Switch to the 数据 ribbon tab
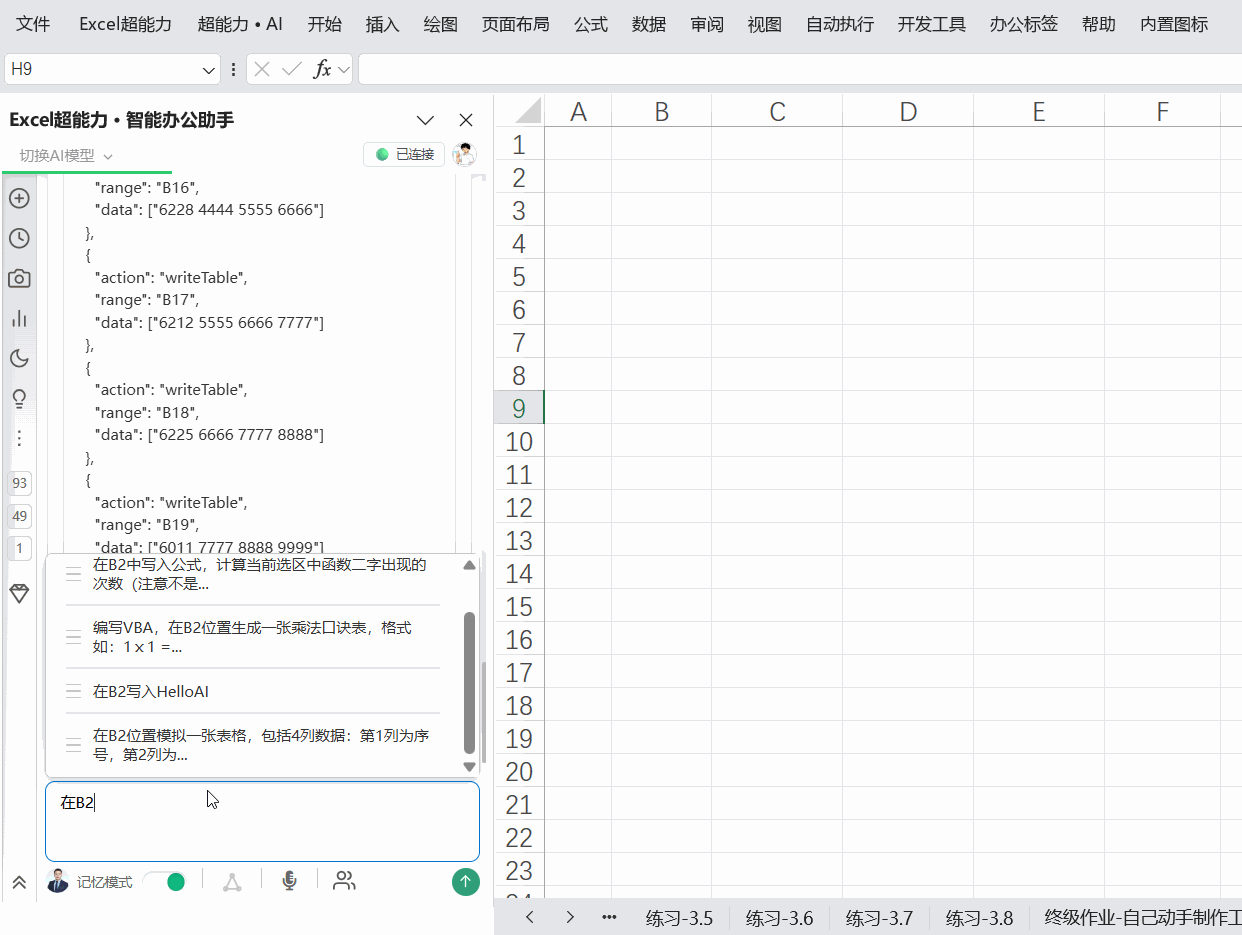1242x935 pixels. pyautogui.click(x=648, y=24)
